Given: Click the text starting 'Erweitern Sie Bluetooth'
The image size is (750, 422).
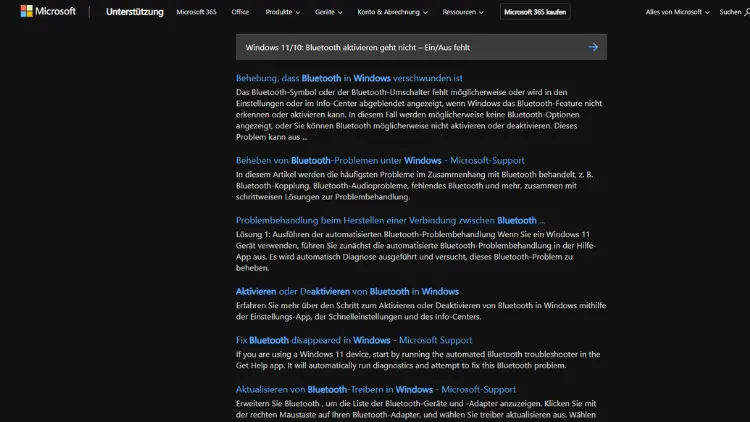Looking at the screenshot, I should [416, 409].
